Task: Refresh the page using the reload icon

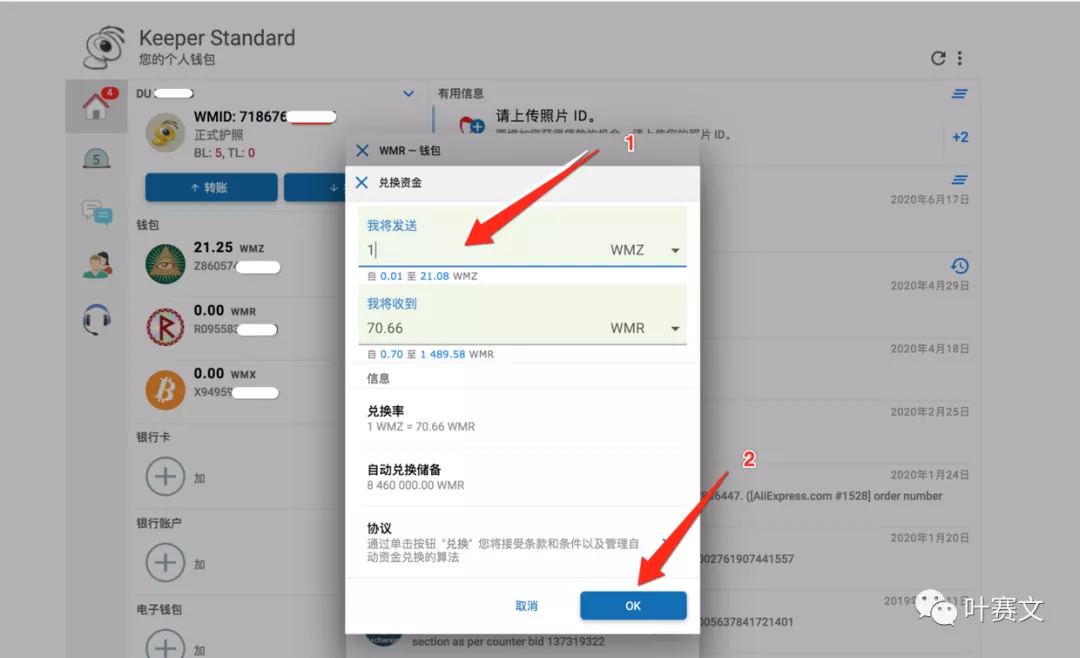Action: [x=937, y=58]
